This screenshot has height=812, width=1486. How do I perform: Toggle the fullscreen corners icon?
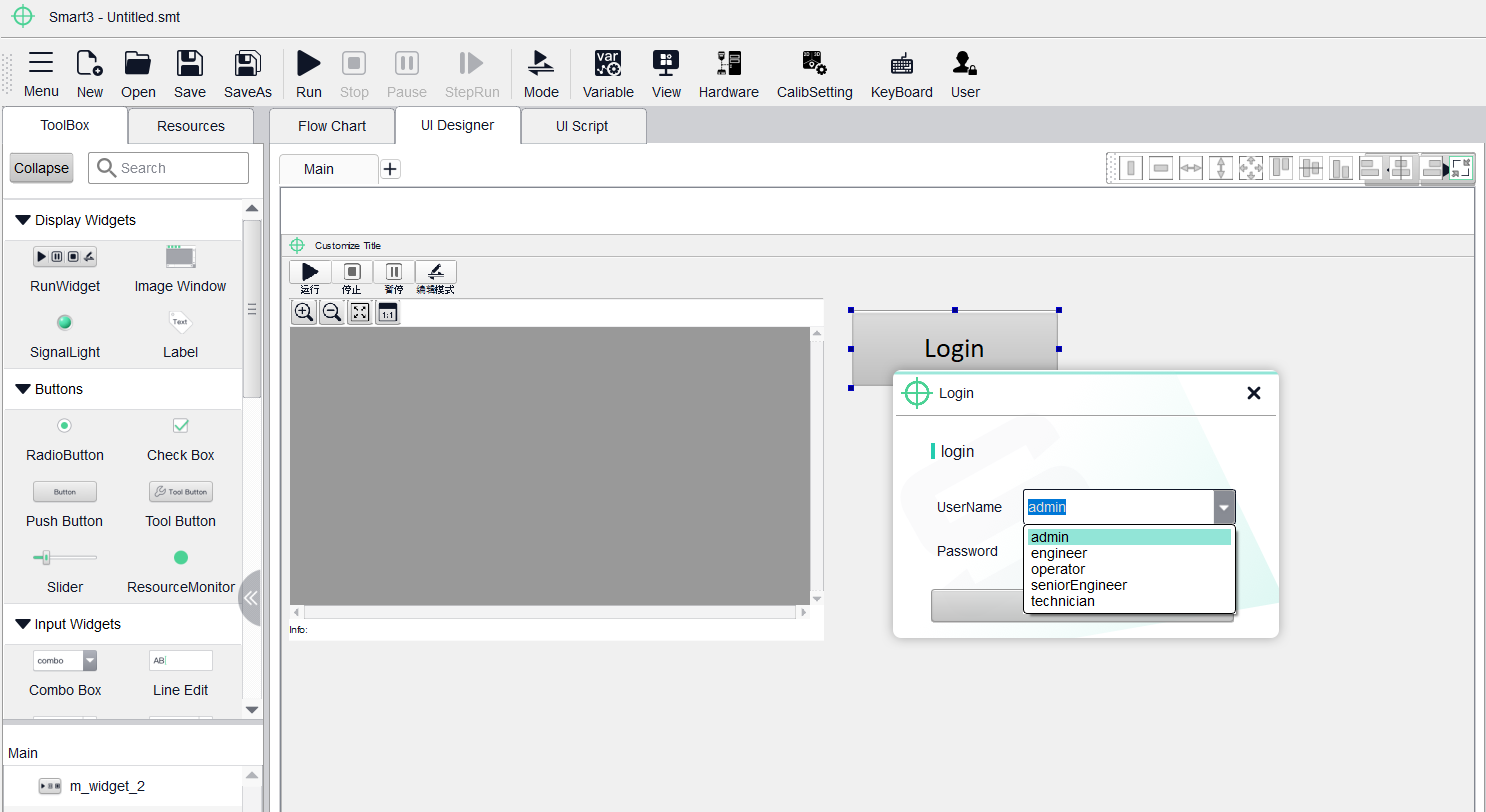tap(1462, 168)
